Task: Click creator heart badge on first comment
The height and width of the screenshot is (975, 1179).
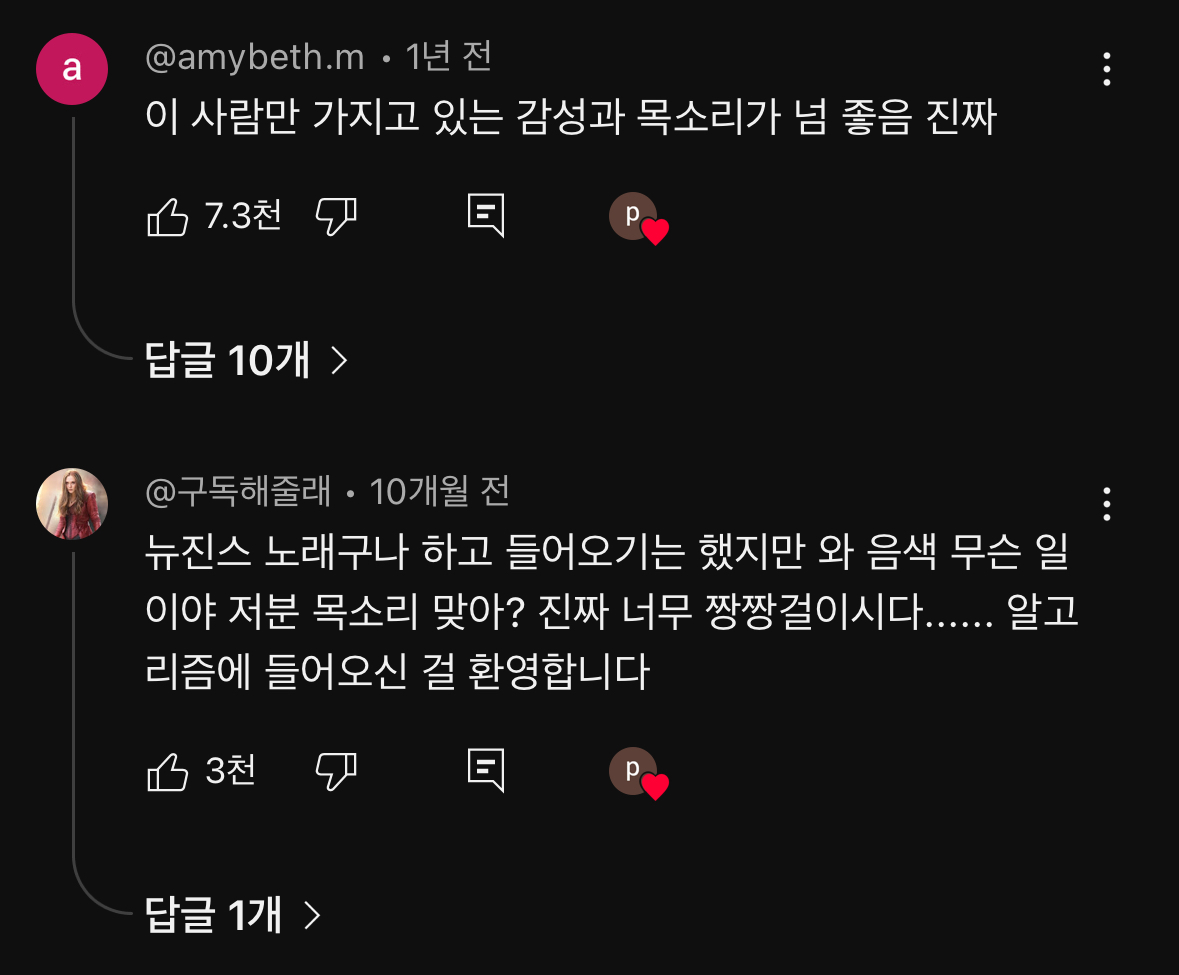Action: pos(639,219)
